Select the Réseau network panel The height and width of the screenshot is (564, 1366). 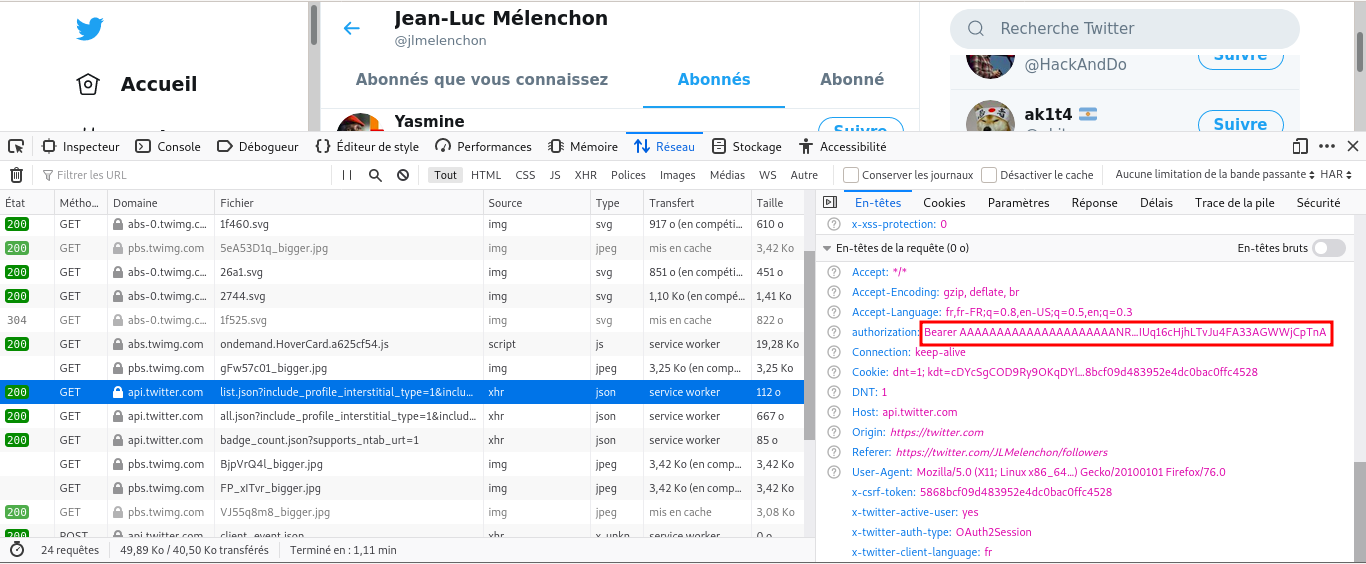click(664, 146)
